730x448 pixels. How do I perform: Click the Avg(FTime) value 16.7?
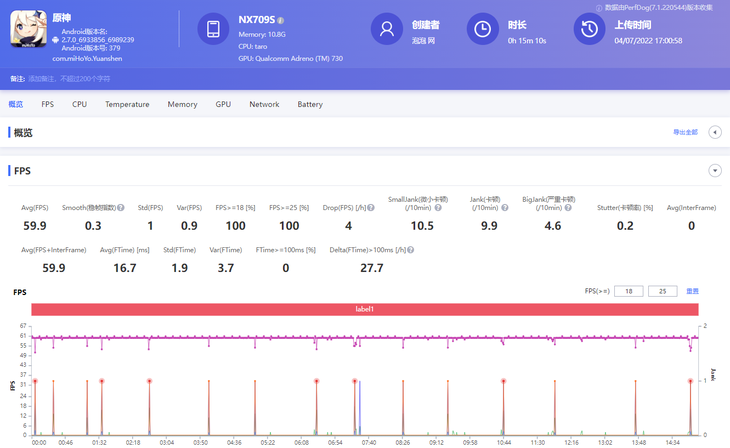point(125,268)
